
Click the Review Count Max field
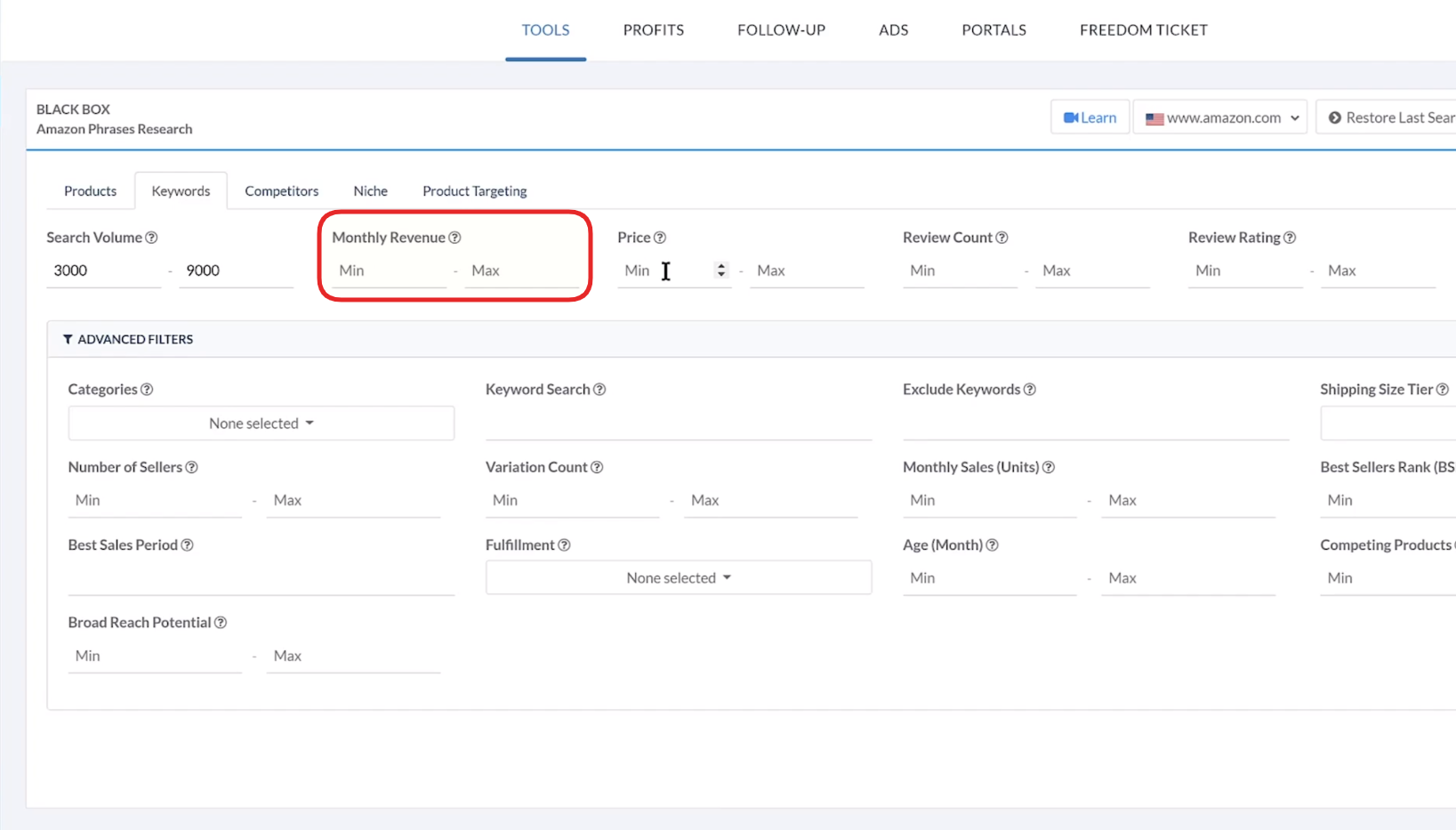tap(1092, 270)
